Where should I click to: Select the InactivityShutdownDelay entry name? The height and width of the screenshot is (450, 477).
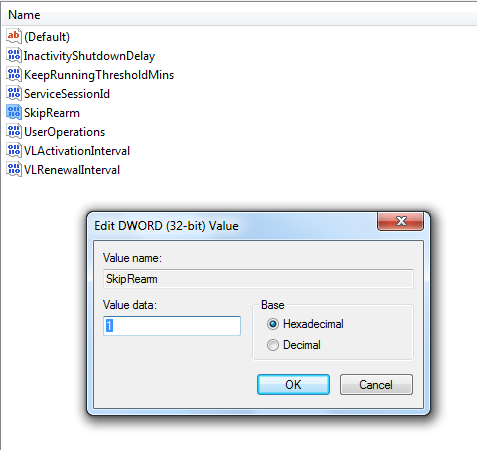point(89,56)
